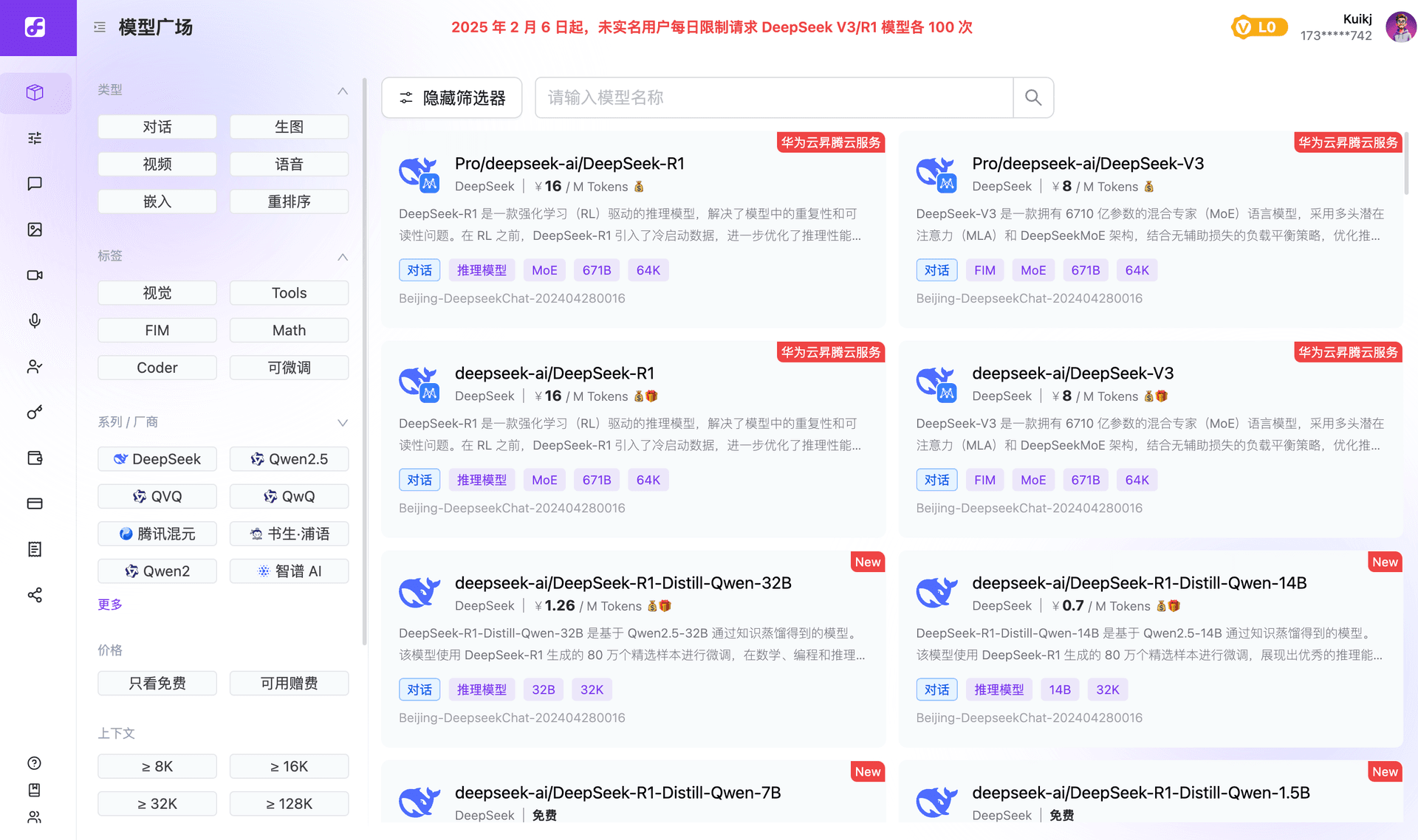The image size is (1418, 840).
Task: Collapse the sidebar with the menu fold icon
Action: point(100,27)
